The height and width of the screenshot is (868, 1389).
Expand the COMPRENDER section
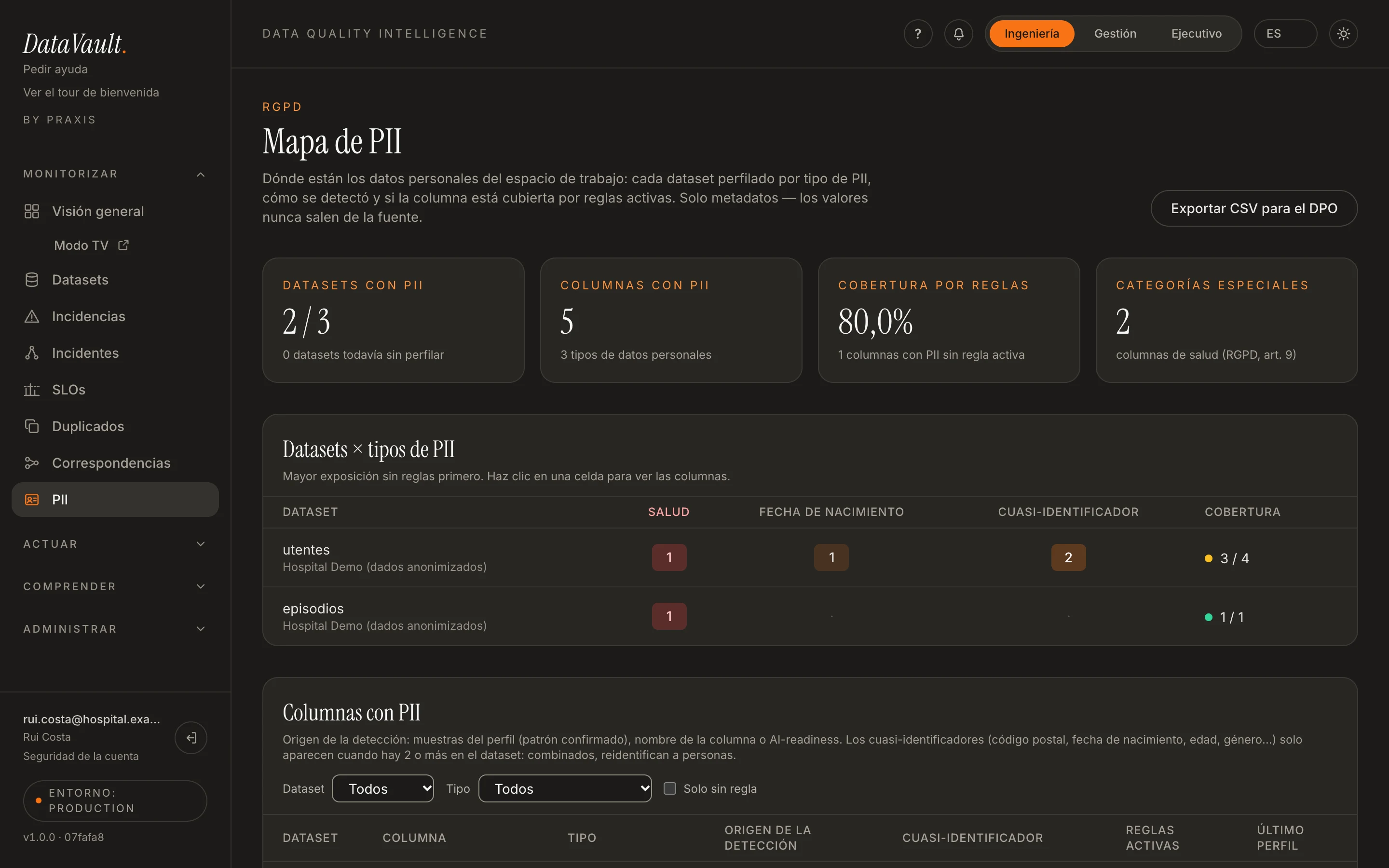(x=115, y=586)
